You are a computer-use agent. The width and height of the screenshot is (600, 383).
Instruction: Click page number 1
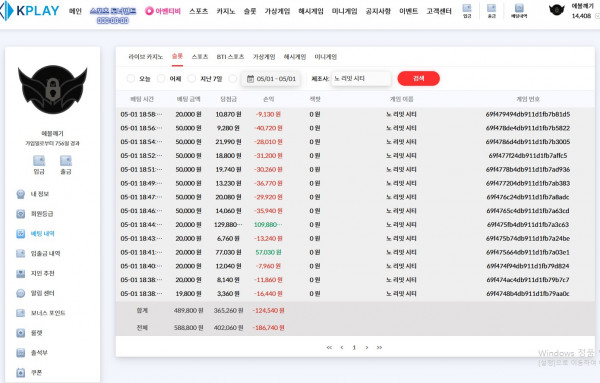tap(354, 347)
